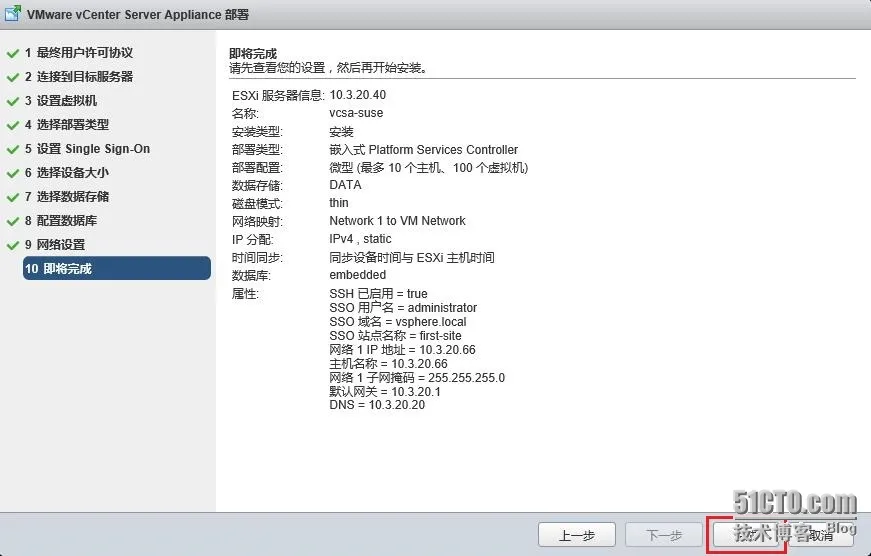Image resolution: width=871 pixels, height=556 pixels.
Task: Click the database value embedded
Action: coord(358,275)
